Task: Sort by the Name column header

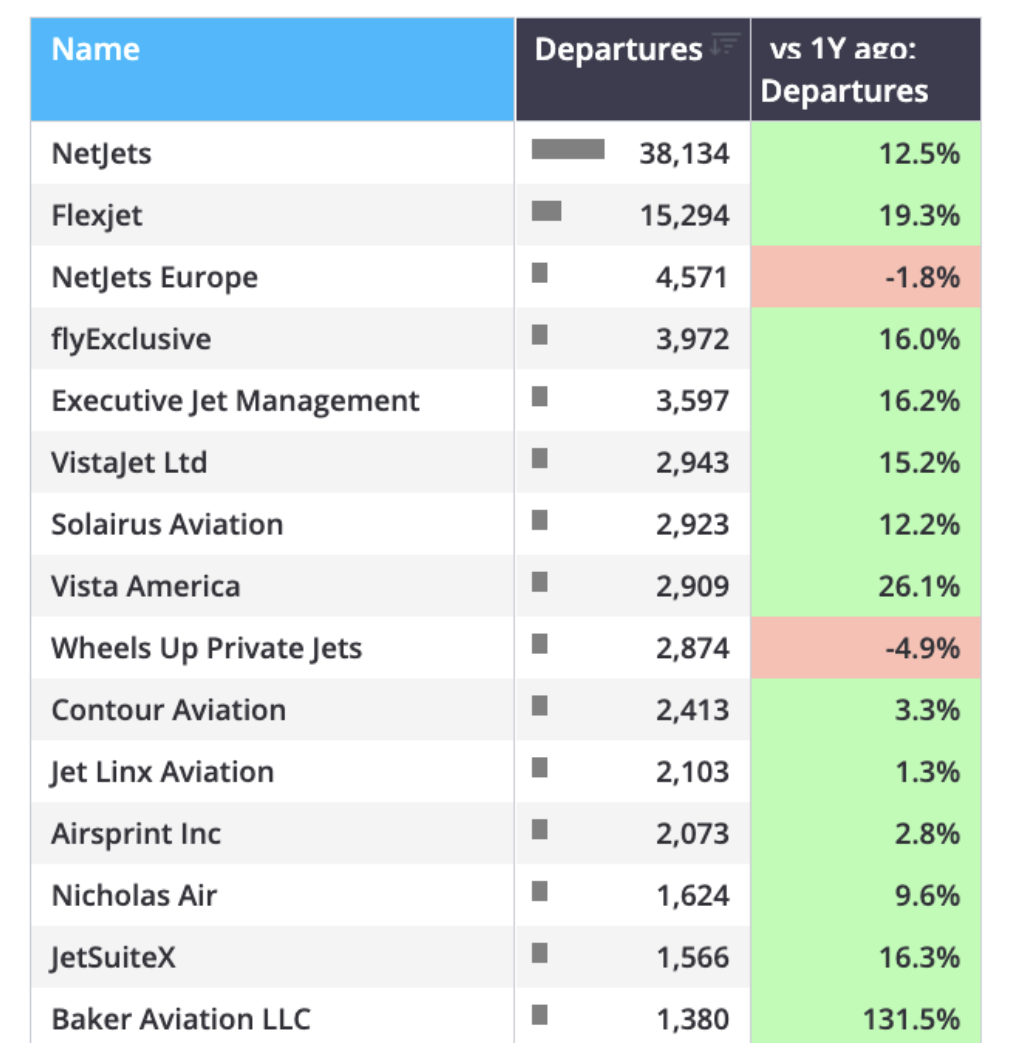Action: click(96, 50)
